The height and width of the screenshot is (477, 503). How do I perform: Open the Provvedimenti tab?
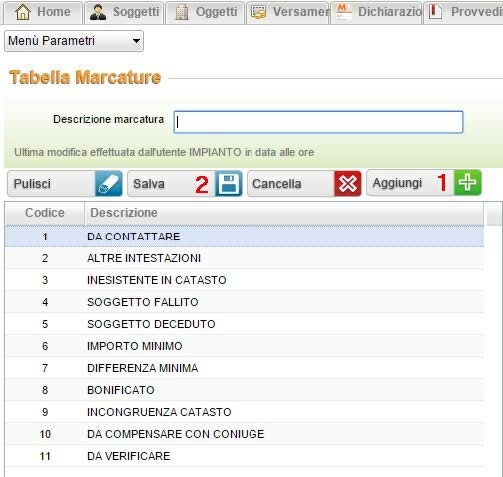pyautogui.click(x=464, y=12)
